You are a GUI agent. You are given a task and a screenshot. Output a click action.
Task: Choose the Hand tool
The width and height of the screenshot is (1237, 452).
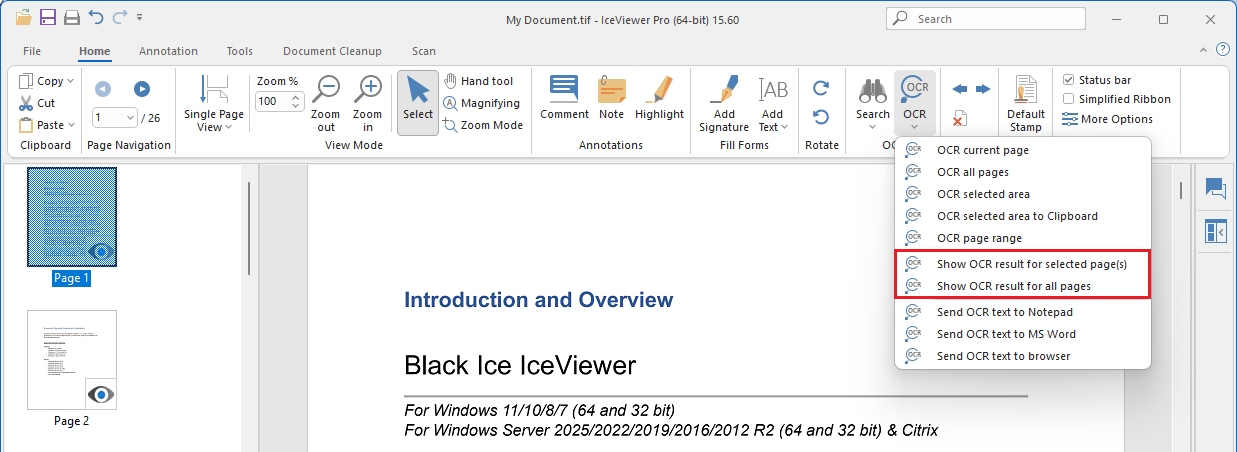click(x=478, y=81)
